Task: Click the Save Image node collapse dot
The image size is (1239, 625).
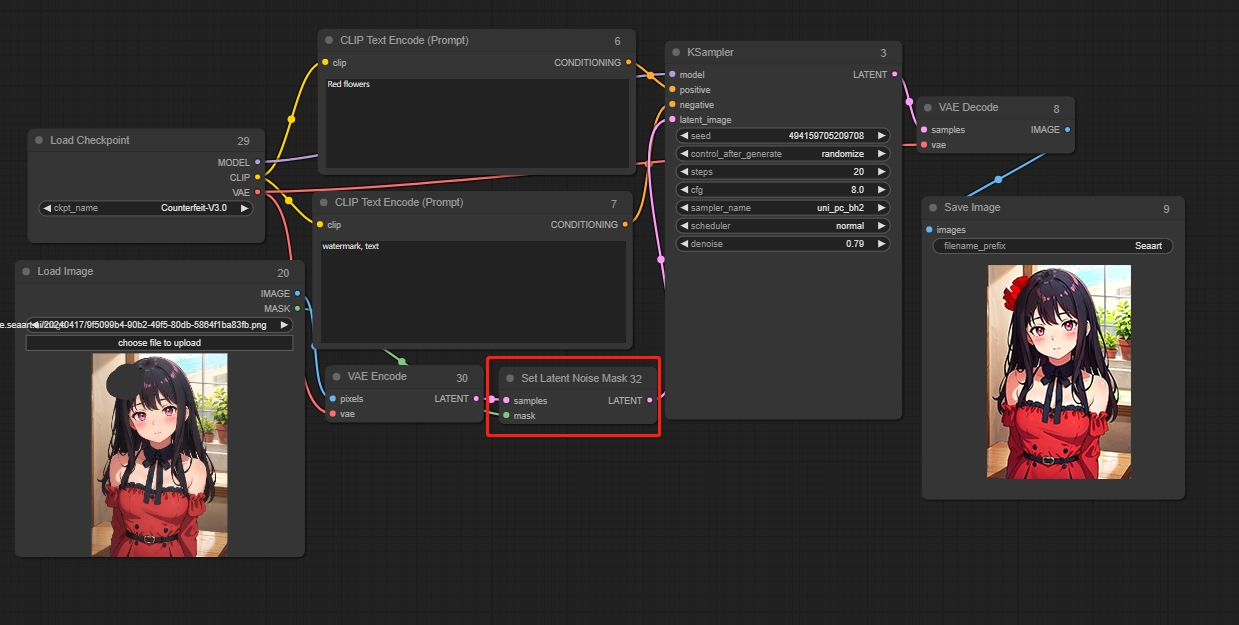Action: (x=933, y=208)
